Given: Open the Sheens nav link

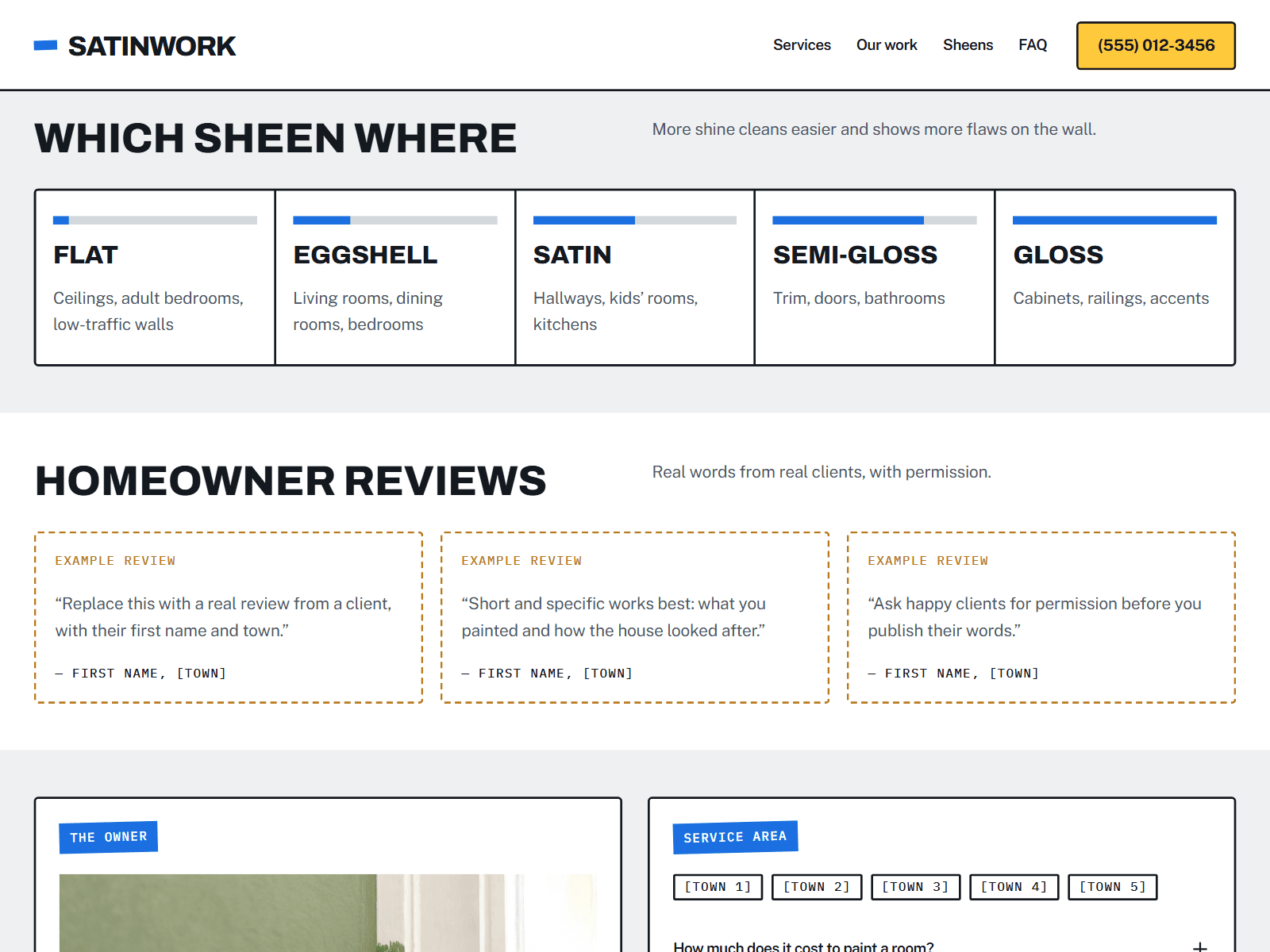Looking at the screenshot, I should coord(968,45).
